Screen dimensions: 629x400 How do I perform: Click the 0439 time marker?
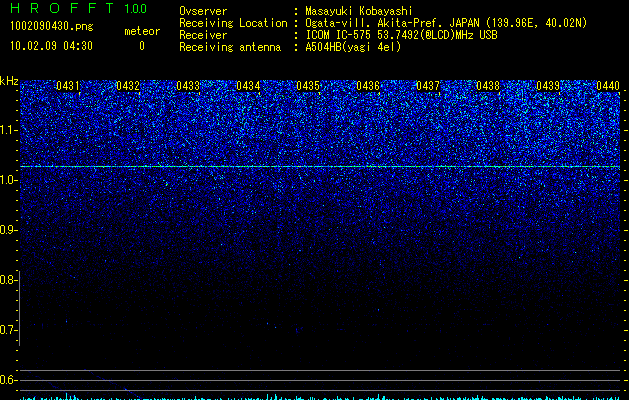pos(548,86)
